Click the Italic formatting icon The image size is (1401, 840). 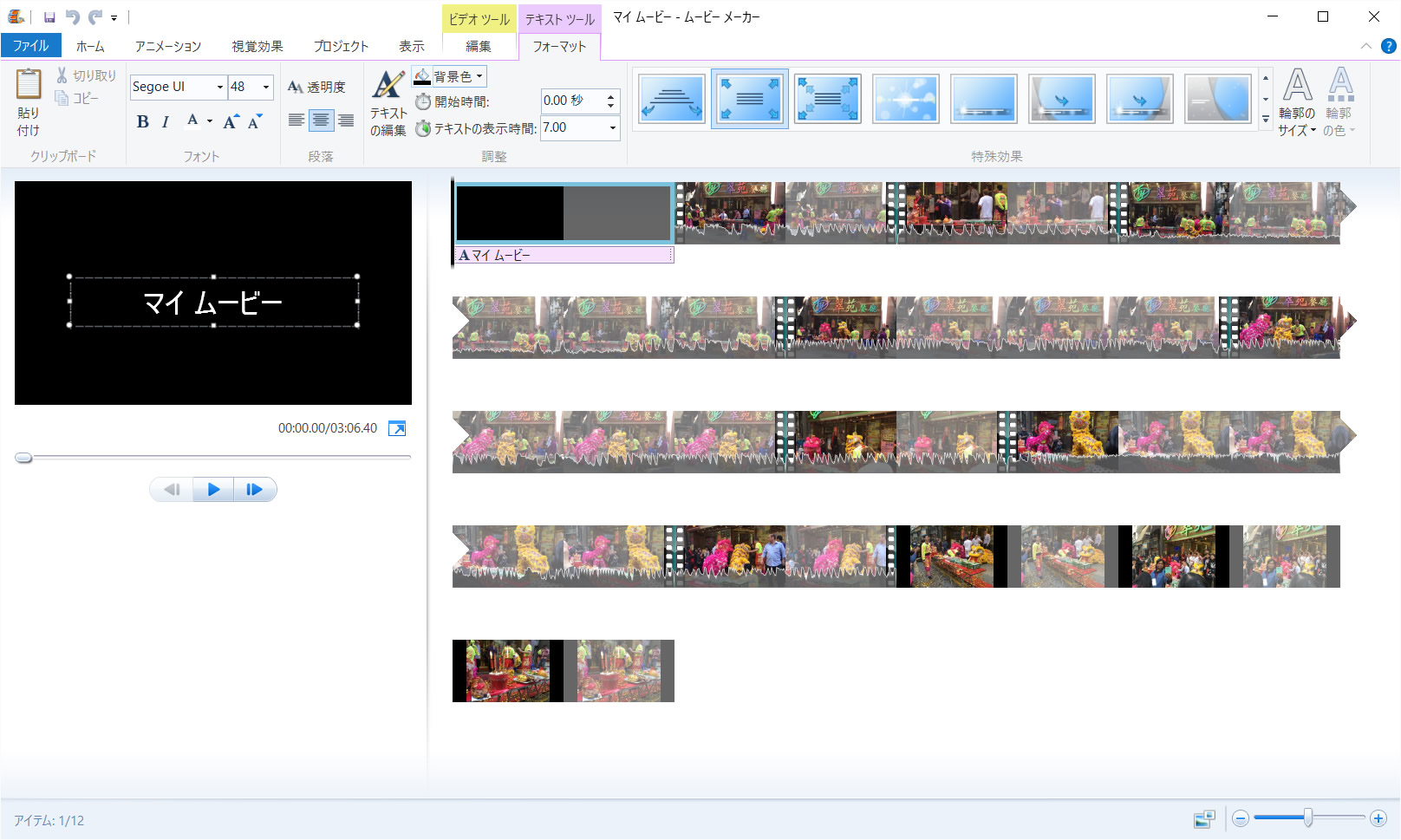click(x=166, y=122)
